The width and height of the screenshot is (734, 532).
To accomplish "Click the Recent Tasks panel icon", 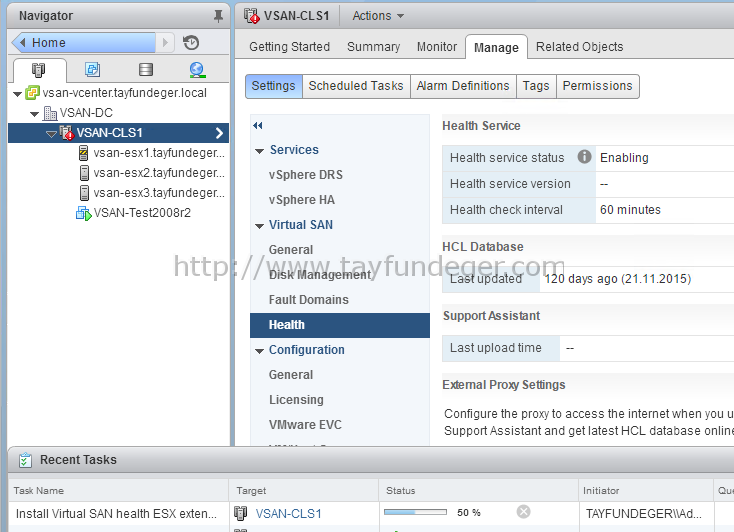I will click(x=25, y=460).
